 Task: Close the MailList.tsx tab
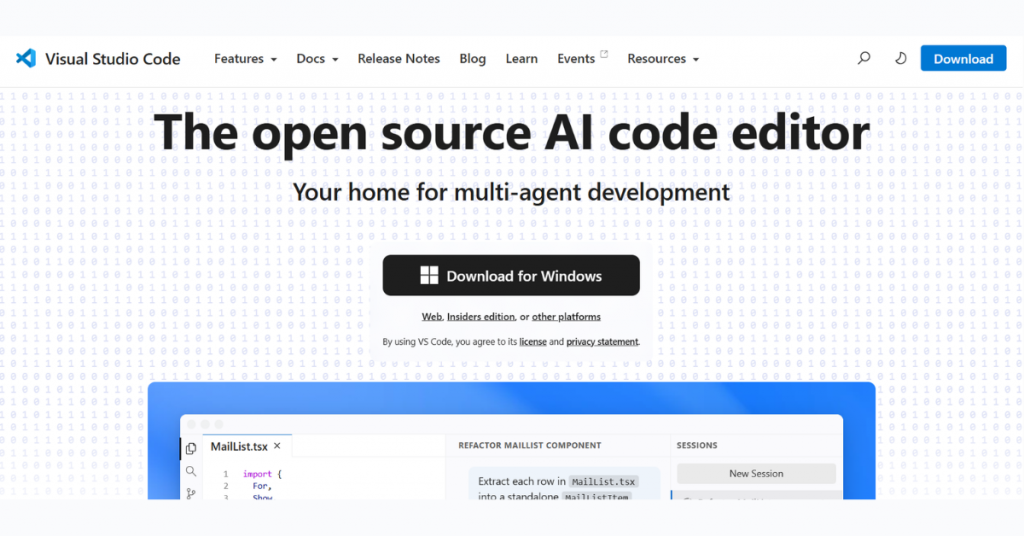click(277, 446)
